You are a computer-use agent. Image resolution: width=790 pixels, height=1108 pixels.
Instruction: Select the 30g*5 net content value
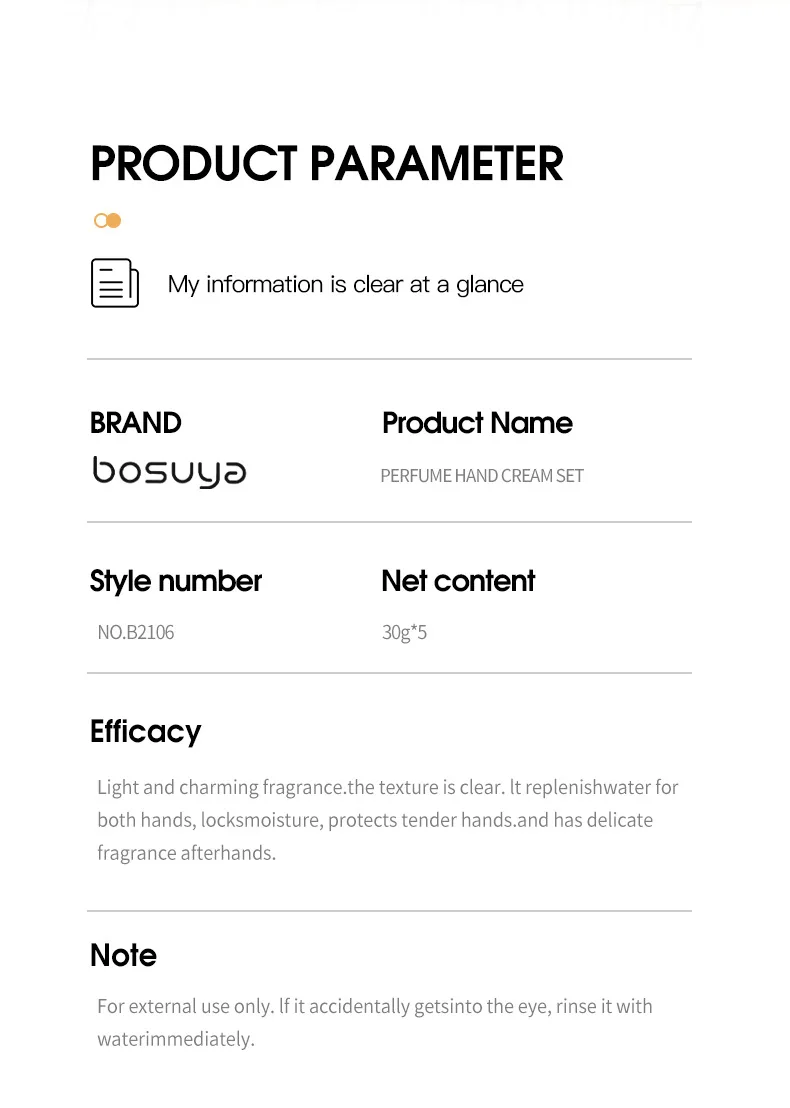[x=404, y=632]
